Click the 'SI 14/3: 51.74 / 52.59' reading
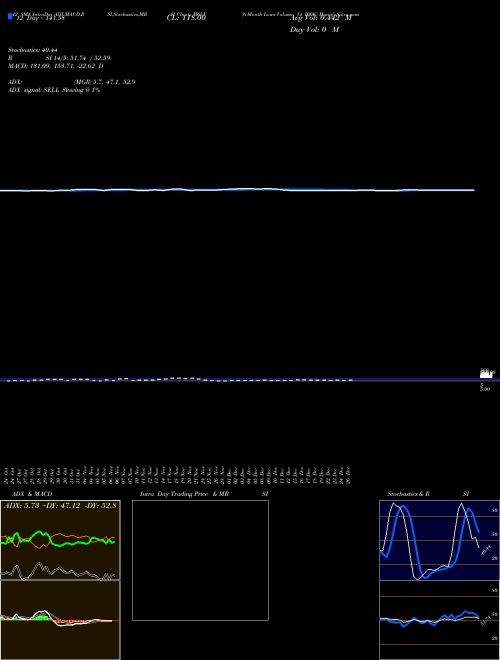Viewport: 500px width, 660px height. point(78,58)
